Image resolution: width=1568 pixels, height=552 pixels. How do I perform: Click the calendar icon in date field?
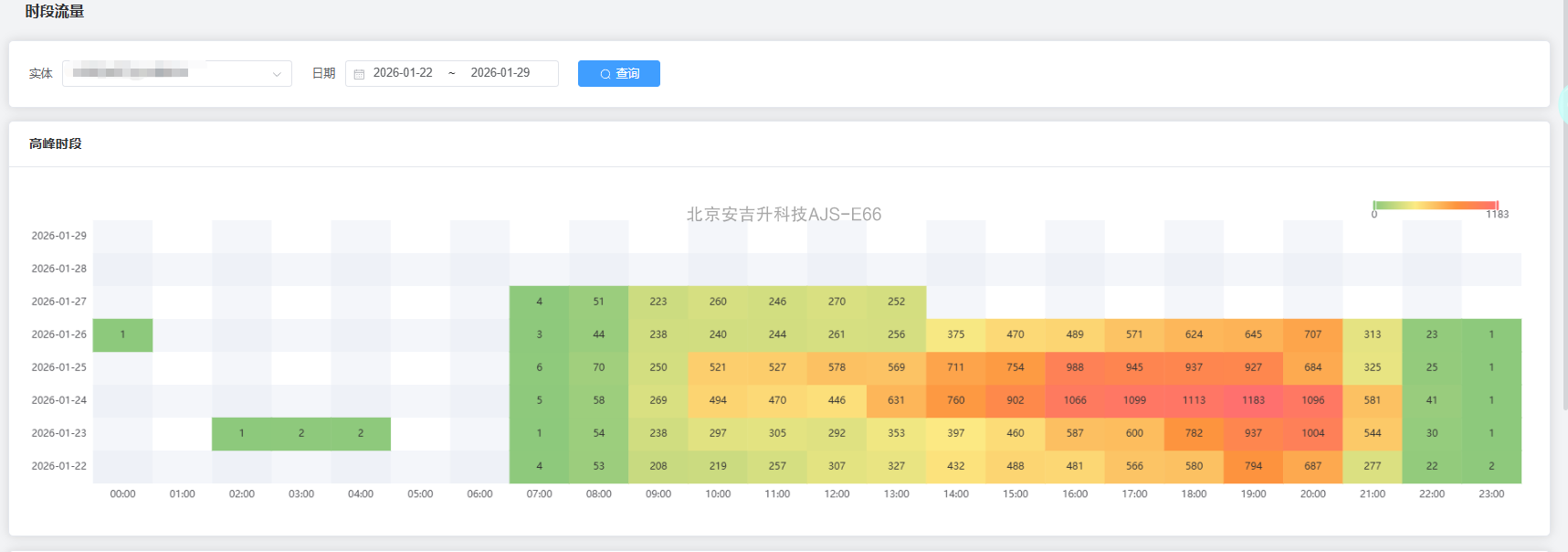point(359,74)
